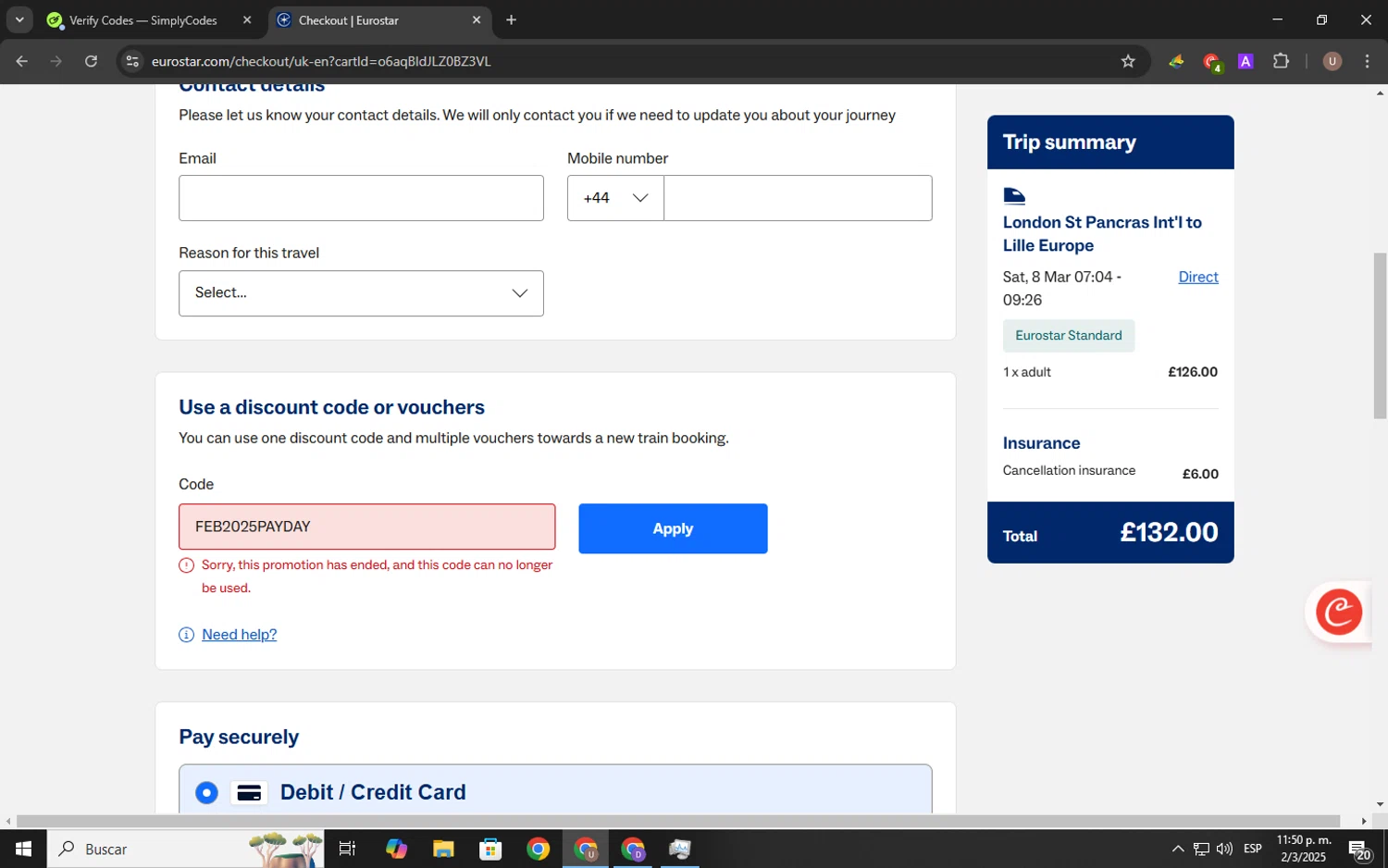Open Task View on the taskbar
Viewport: 1388px width, 868px height.
tap(348, 849)
